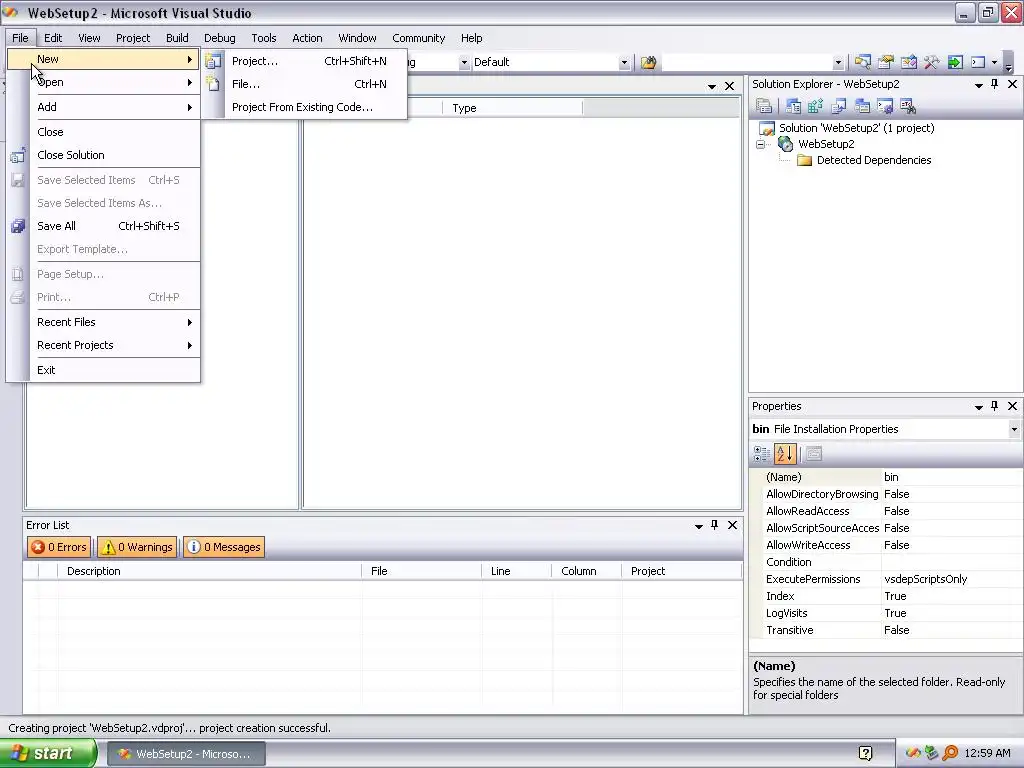
Task: Open File Types Editor in Solution Explorer
Action: click(839, 106)
